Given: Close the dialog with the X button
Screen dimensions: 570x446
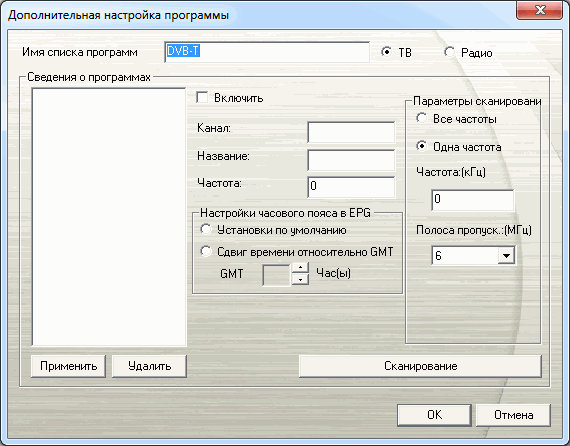Looking at the screenshot, I should (x=539, y=10).
